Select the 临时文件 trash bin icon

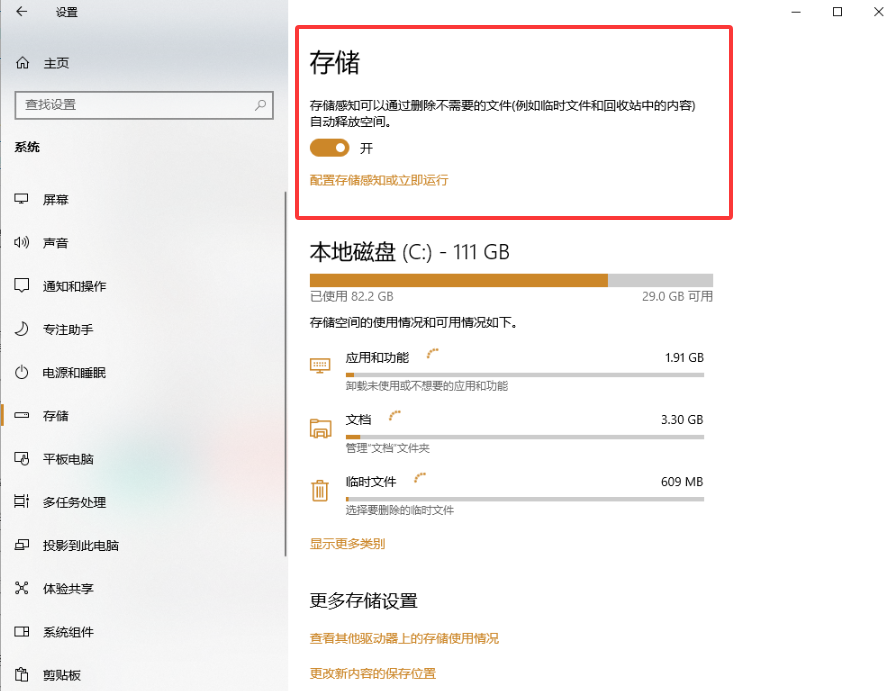[x=320, y=491]
